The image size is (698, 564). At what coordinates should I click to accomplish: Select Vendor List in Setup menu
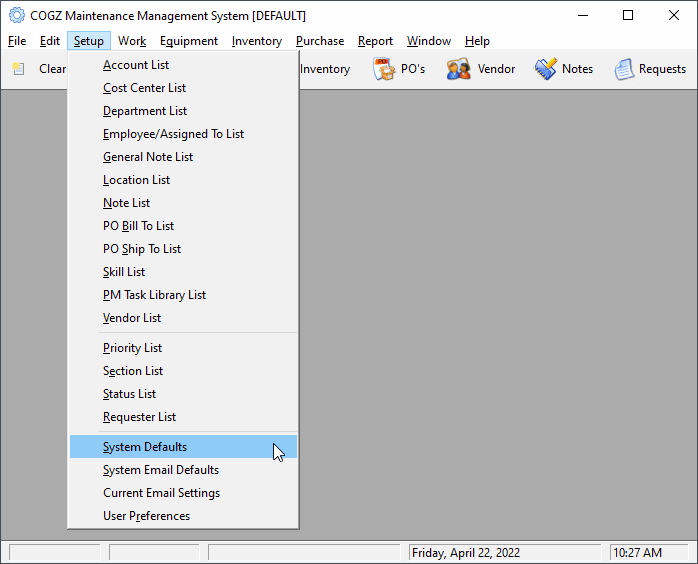click(x=183, y=318)
